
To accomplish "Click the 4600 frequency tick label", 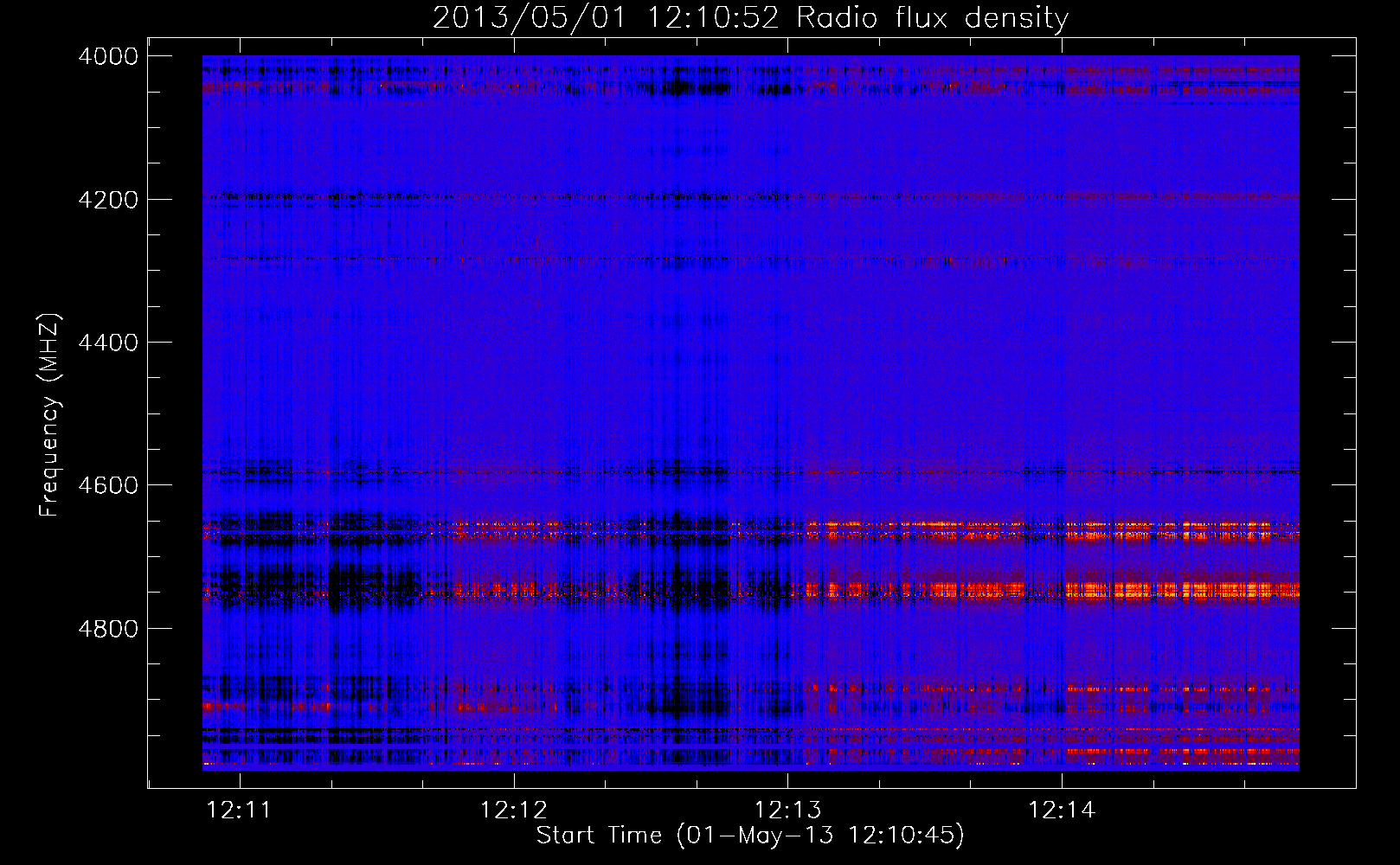I will [108, 485].
